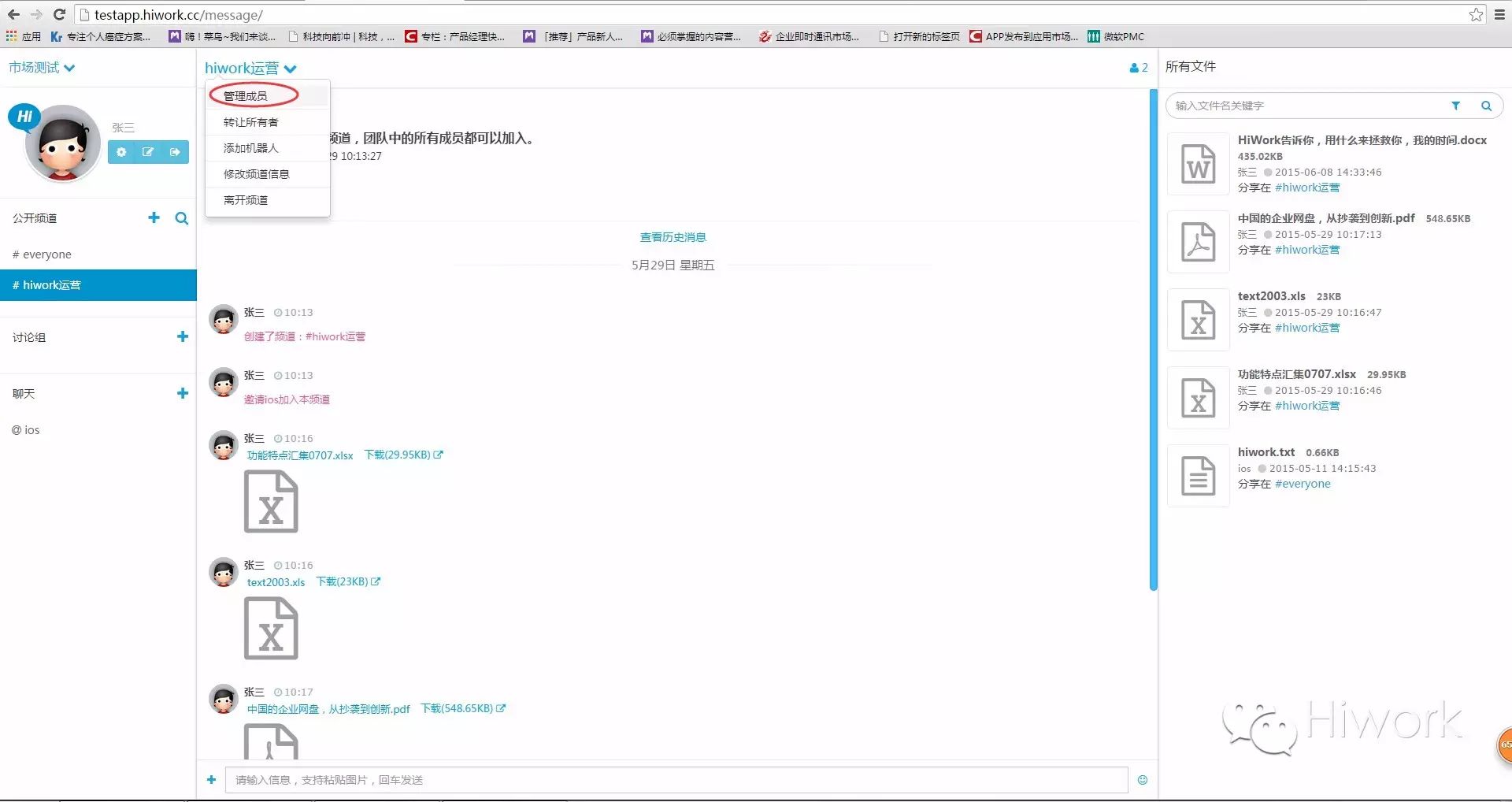The width and height of the screenshot is (1512, 802).
Task: Select 管理成员 from channel menu
Action: (267, 96)
